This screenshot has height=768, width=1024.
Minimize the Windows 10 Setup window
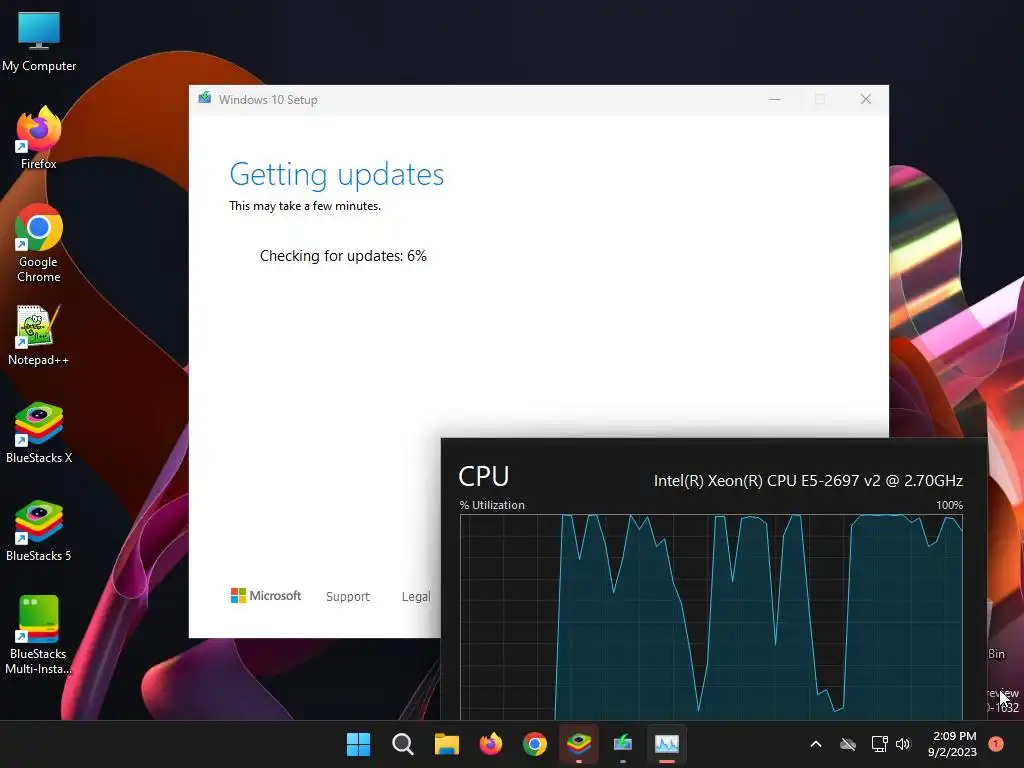[x=775, y=99]
